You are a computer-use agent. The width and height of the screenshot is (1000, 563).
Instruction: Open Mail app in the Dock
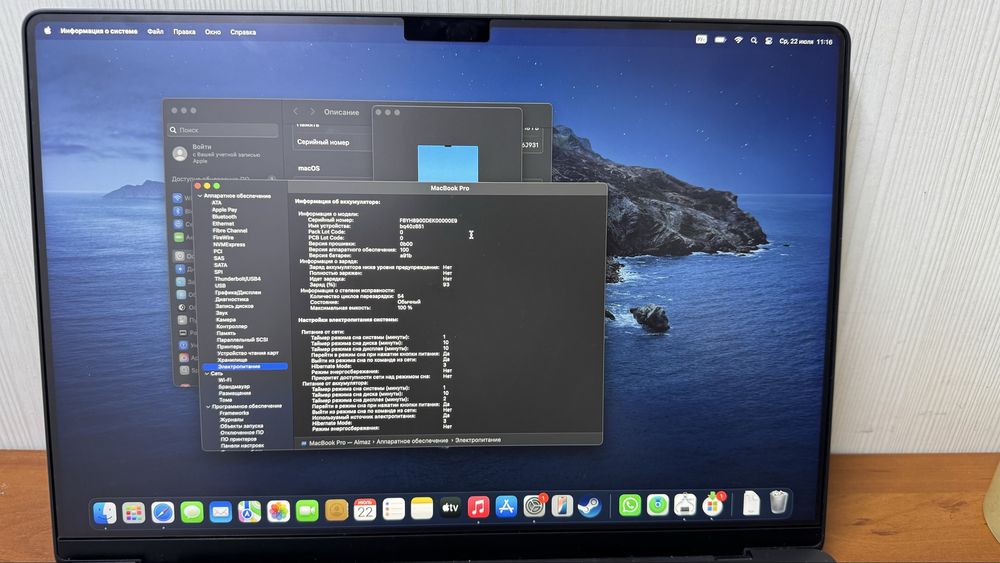coord(220,511)
